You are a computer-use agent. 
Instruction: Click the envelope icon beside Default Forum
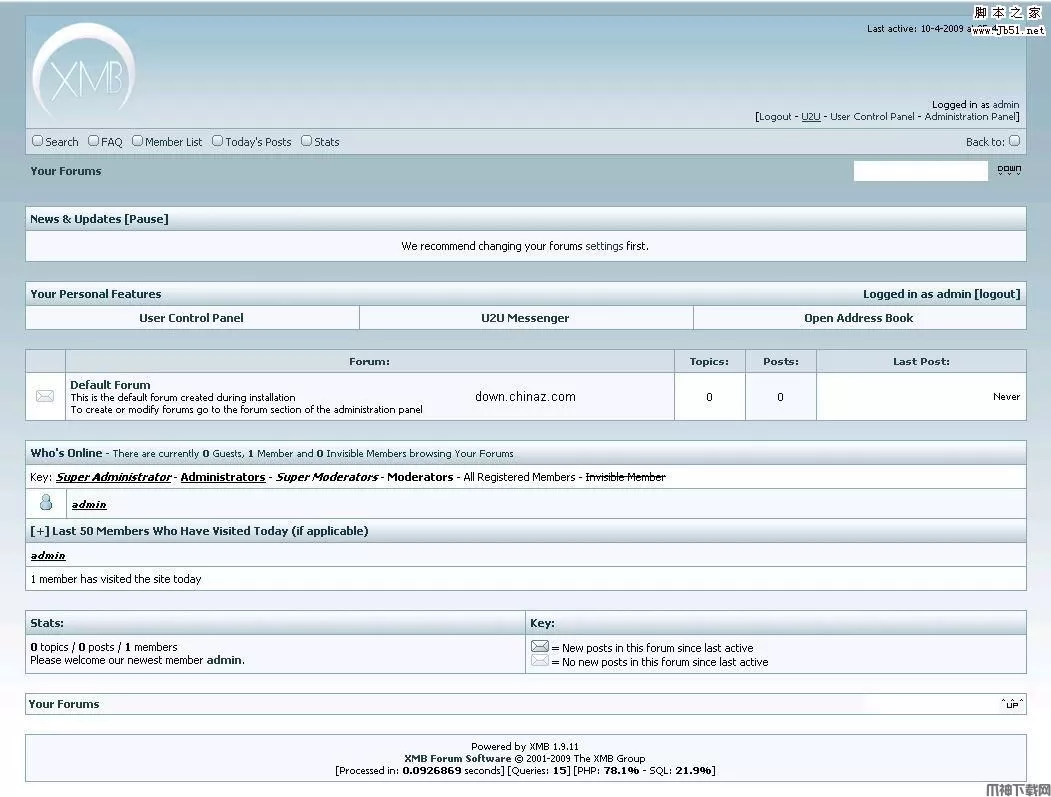(x=45, y=396)
